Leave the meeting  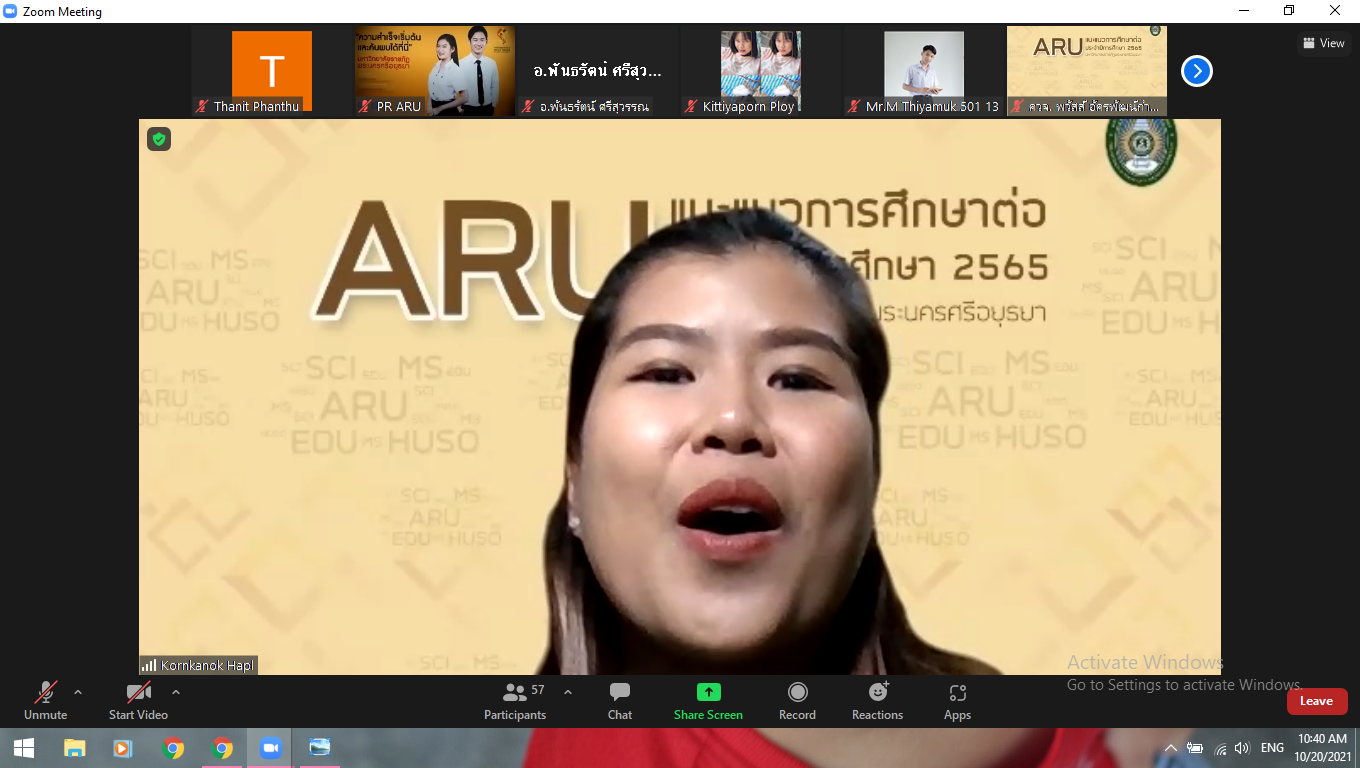coord(1316,701)
